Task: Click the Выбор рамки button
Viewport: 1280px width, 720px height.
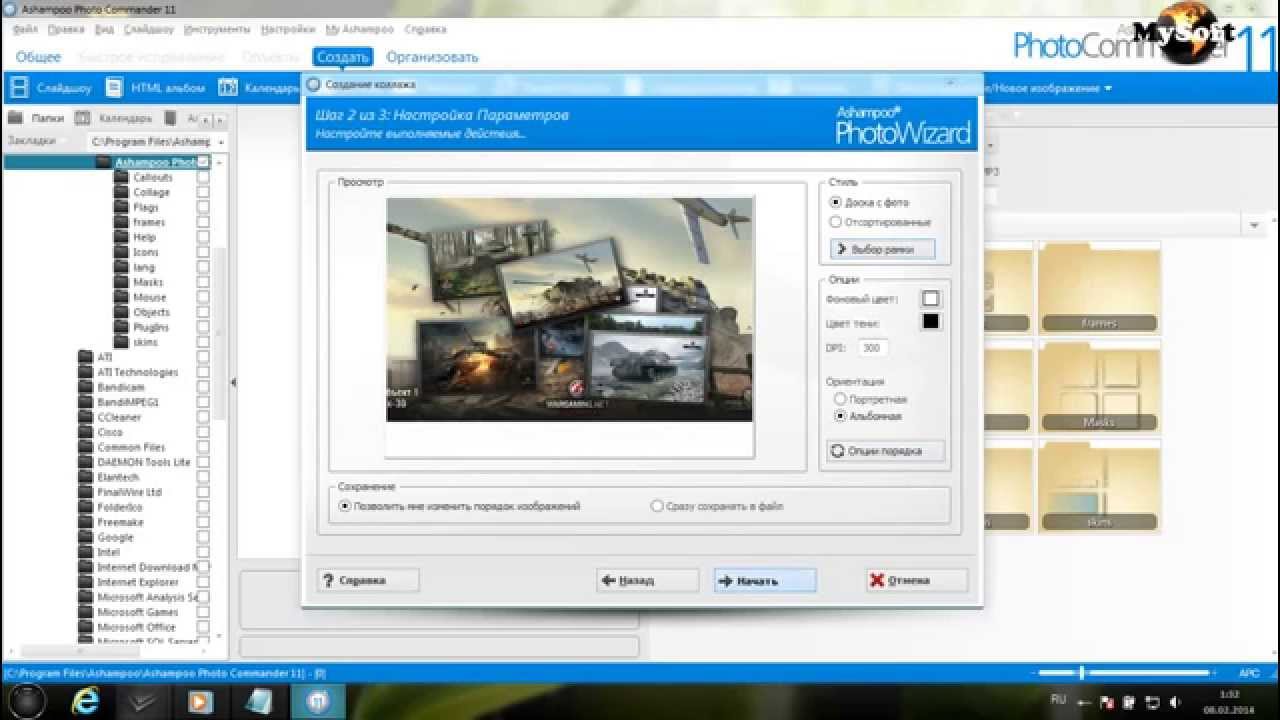Action: [883, 249]
